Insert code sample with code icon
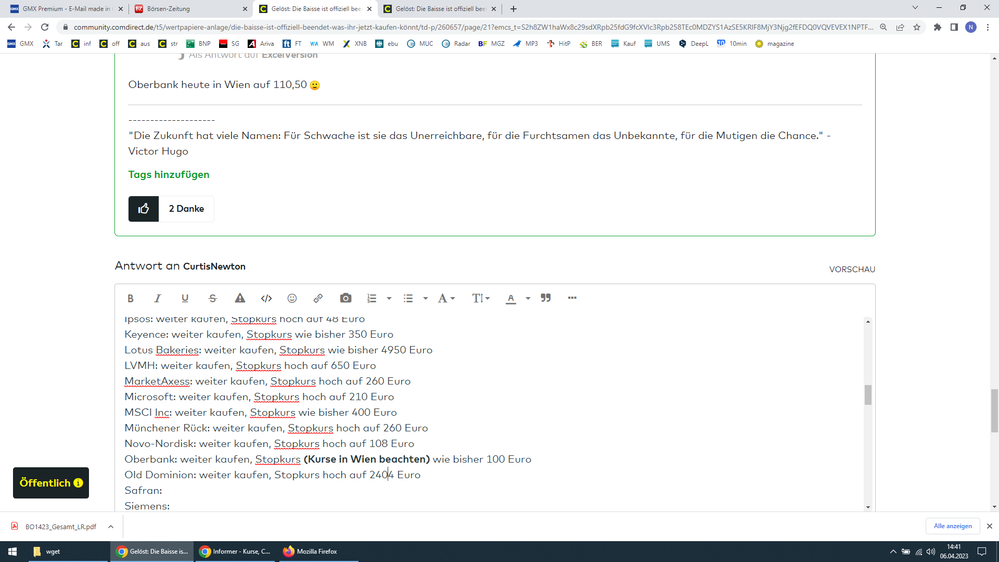This screenshot has width=999, height=562. [266, 298]
